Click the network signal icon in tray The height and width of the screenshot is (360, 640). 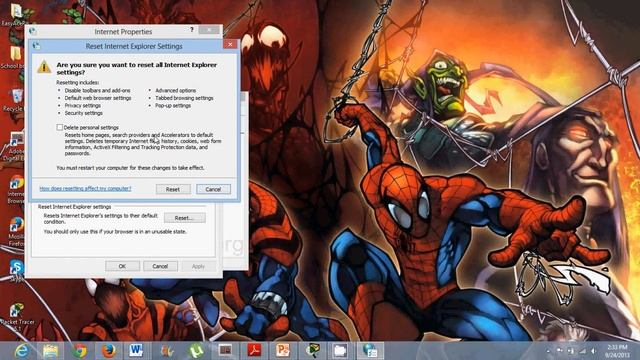click(x=582, y=351)
